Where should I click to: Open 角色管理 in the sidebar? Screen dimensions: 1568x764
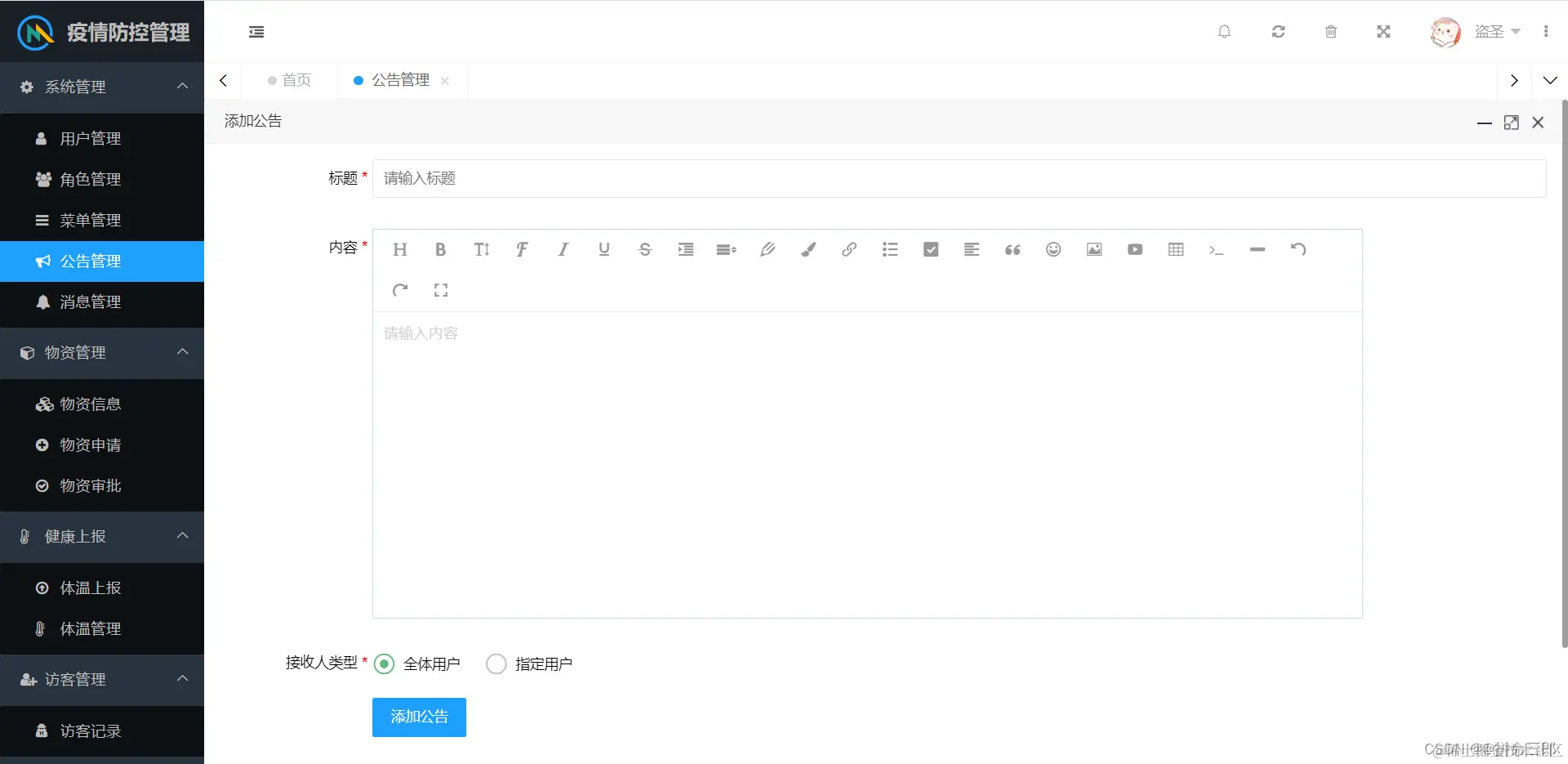(102, 180)
